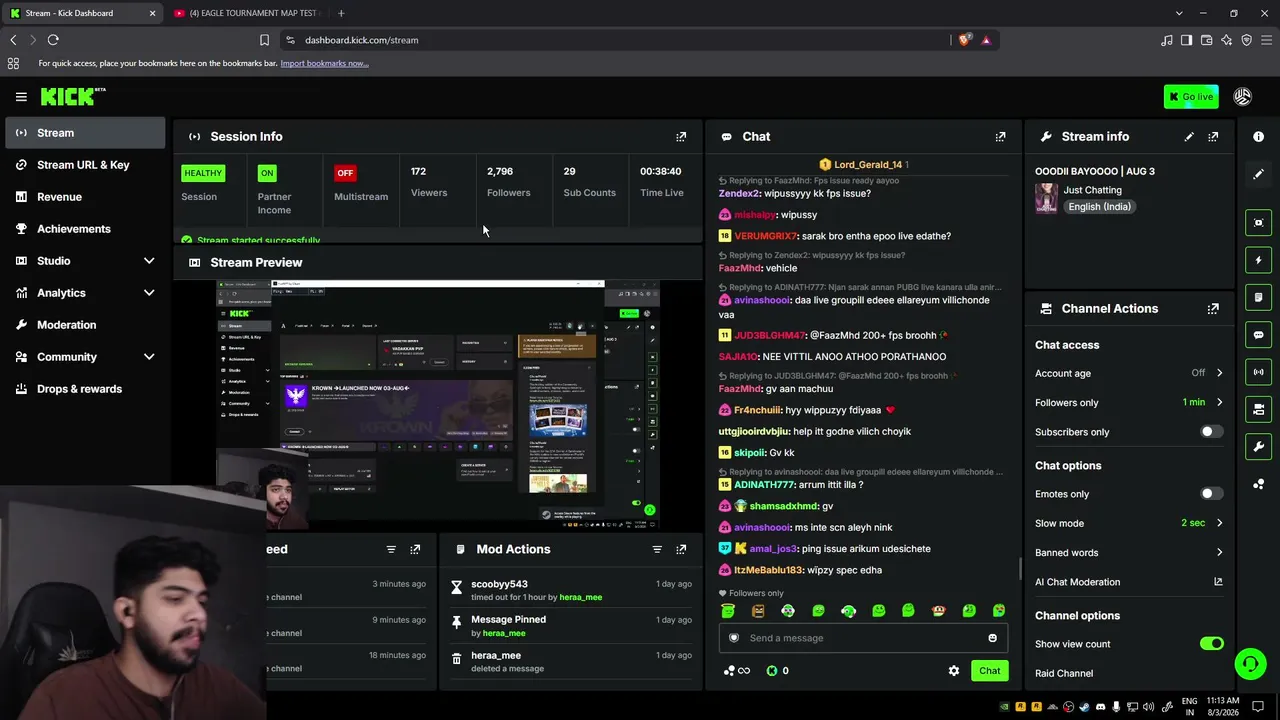Switch to Eagle Tournament Map Test tab

tap(247, 13)
